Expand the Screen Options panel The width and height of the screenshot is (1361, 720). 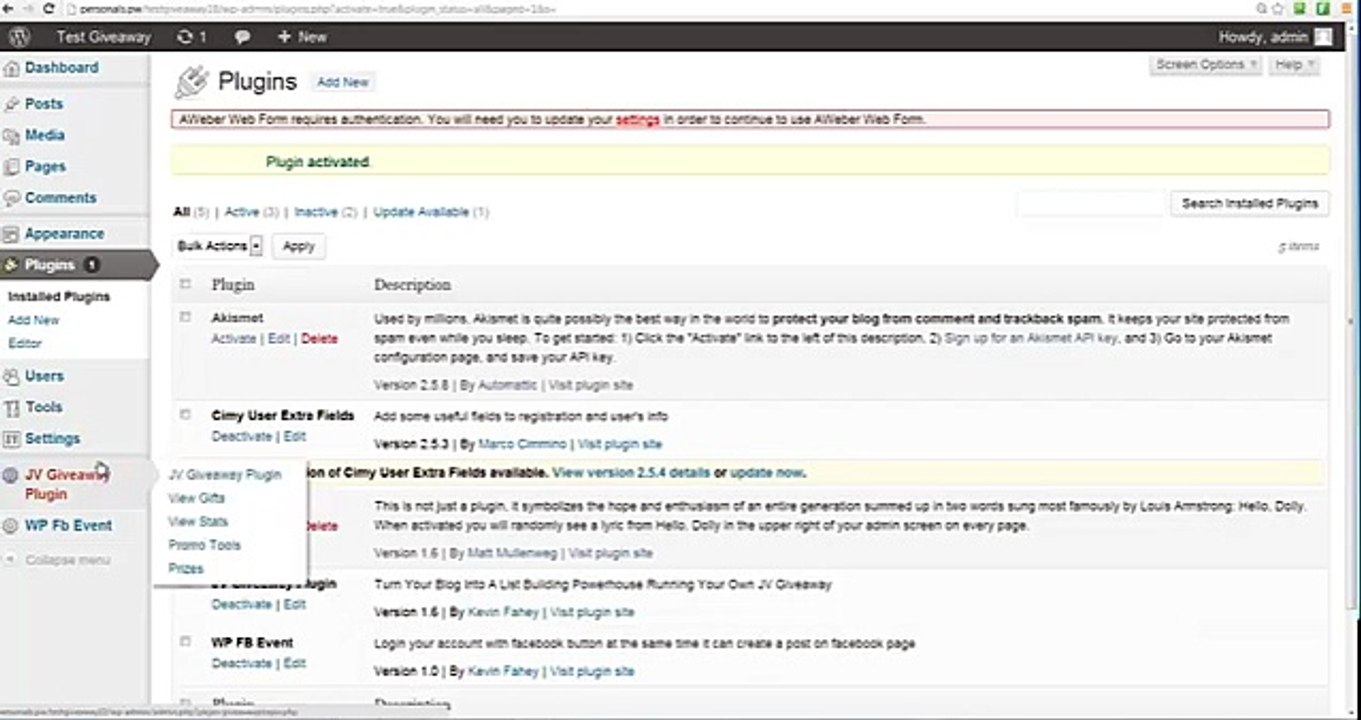coord(1206,65)
